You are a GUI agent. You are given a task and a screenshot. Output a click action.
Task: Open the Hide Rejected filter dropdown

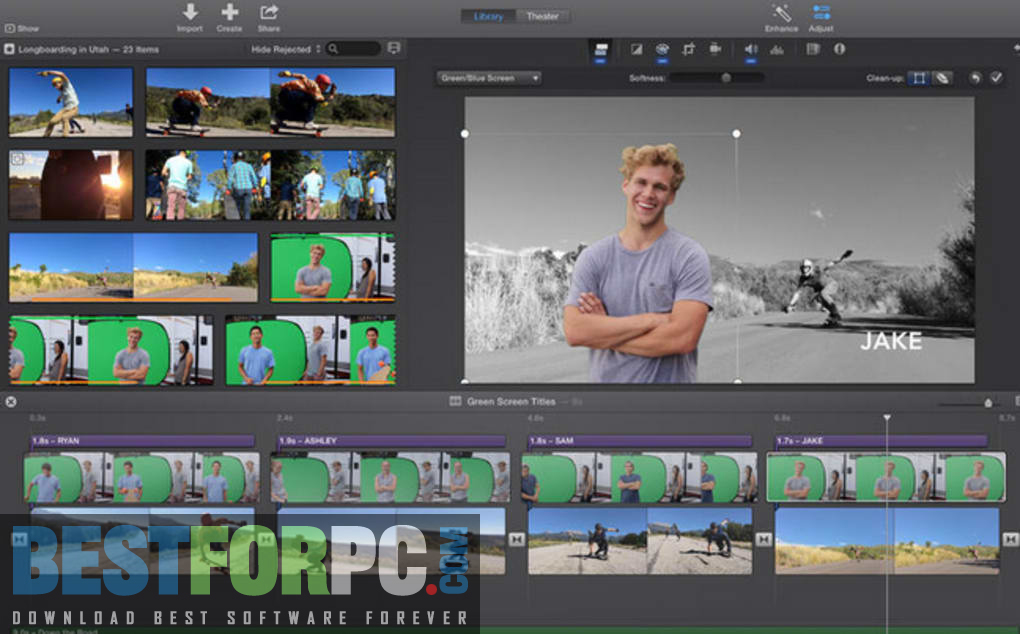pos(286,49)
